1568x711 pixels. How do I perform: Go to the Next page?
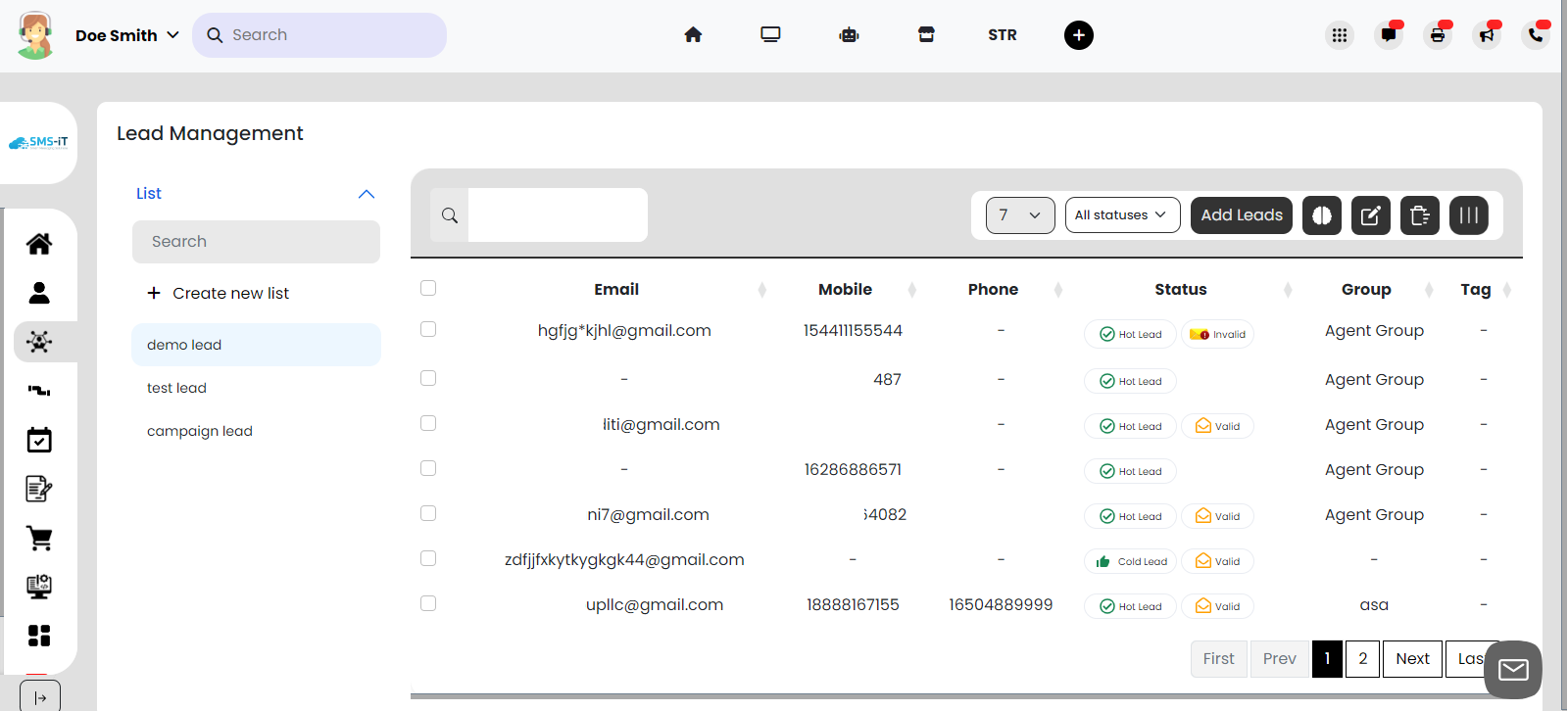(1411, 658)
